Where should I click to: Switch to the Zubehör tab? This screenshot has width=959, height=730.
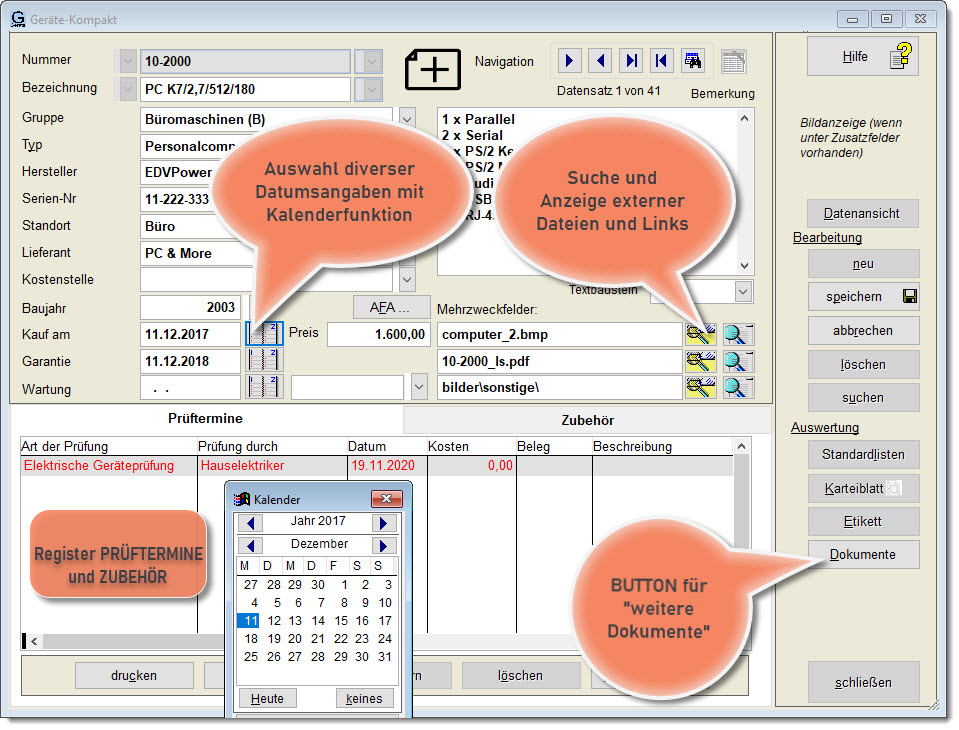tap(587, 421)
